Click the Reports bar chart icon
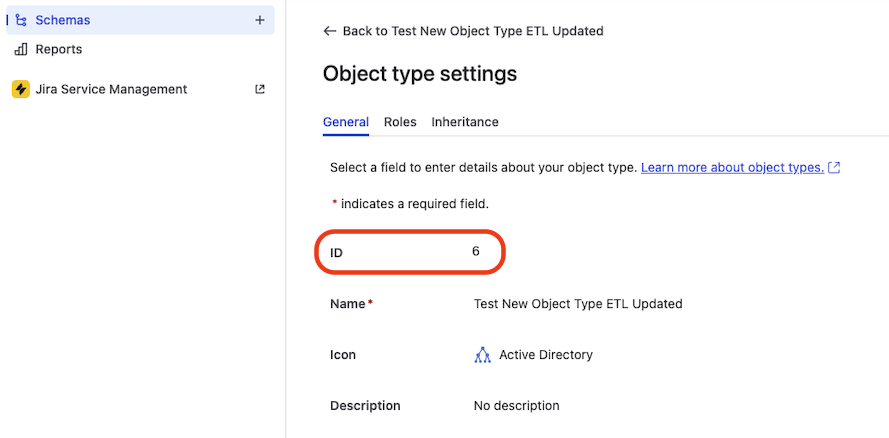 21,49
